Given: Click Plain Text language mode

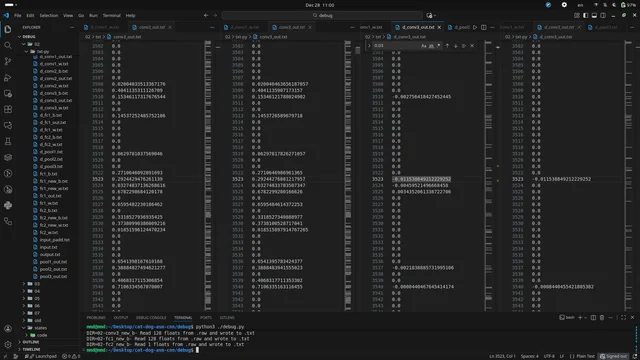Looking at the screenshot, I should (x=584, y=356).
